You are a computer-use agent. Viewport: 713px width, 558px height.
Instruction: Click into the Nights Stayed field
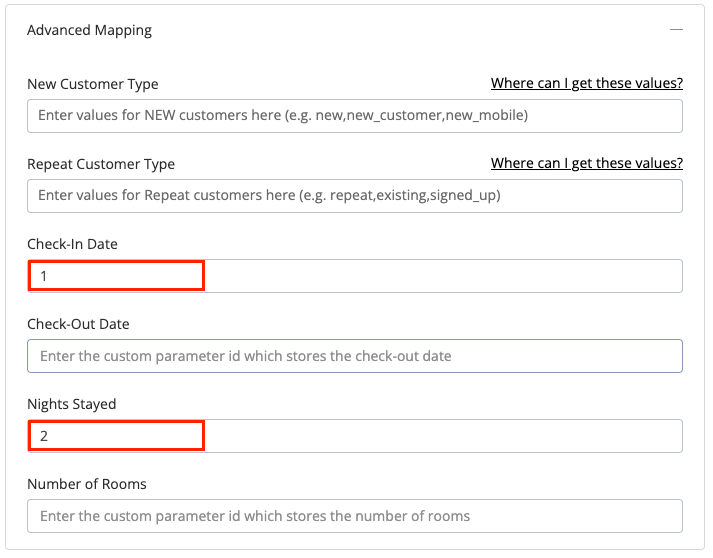click(x=355, y=436)
